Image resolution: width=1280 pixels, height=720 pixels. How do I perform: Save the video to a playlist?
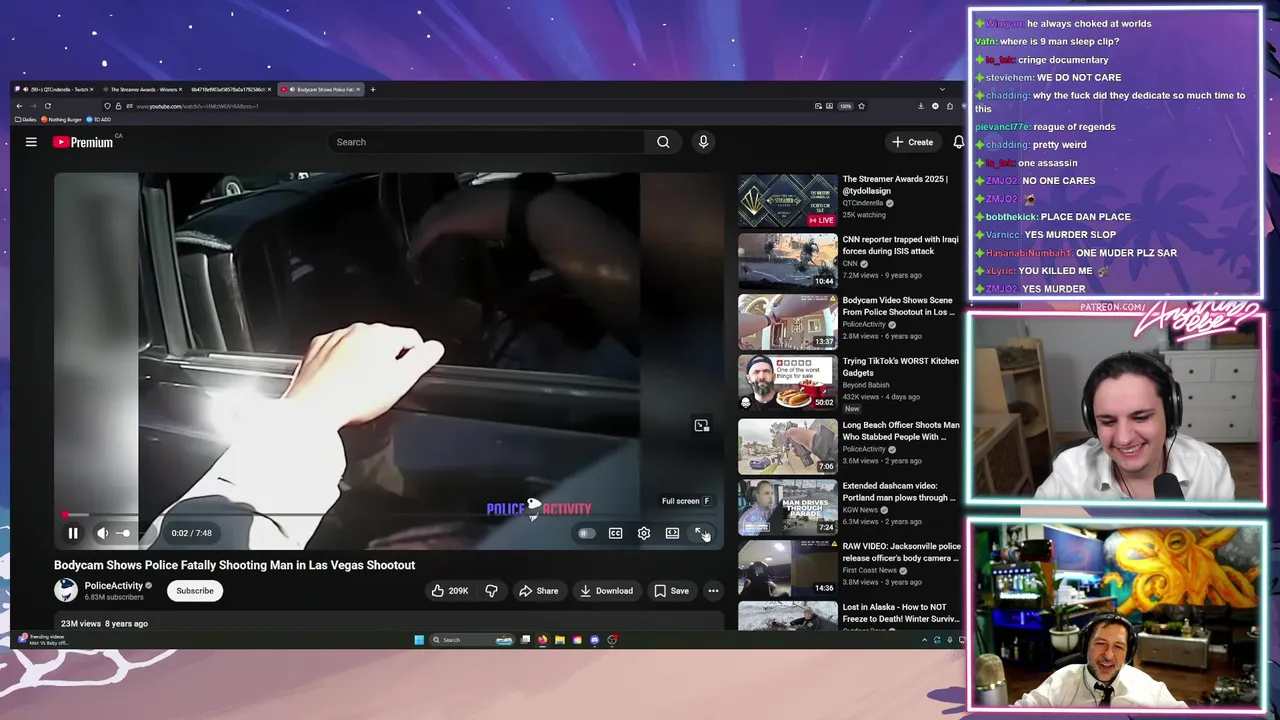point(671,591)
